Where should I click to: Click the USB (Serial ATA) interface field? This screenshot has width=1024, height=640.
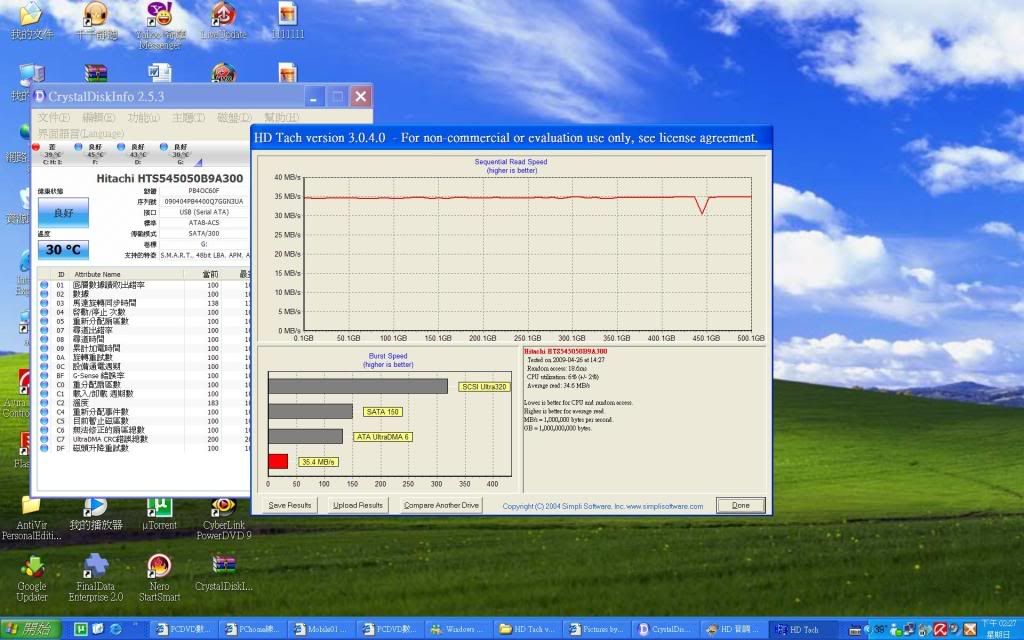(x=204, y=212)
